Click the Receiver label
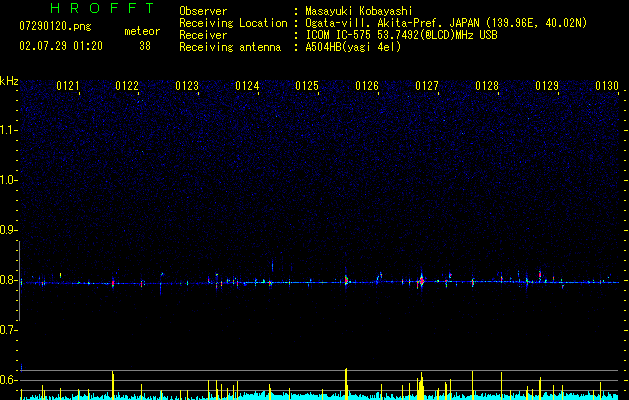 click(203, 35)
